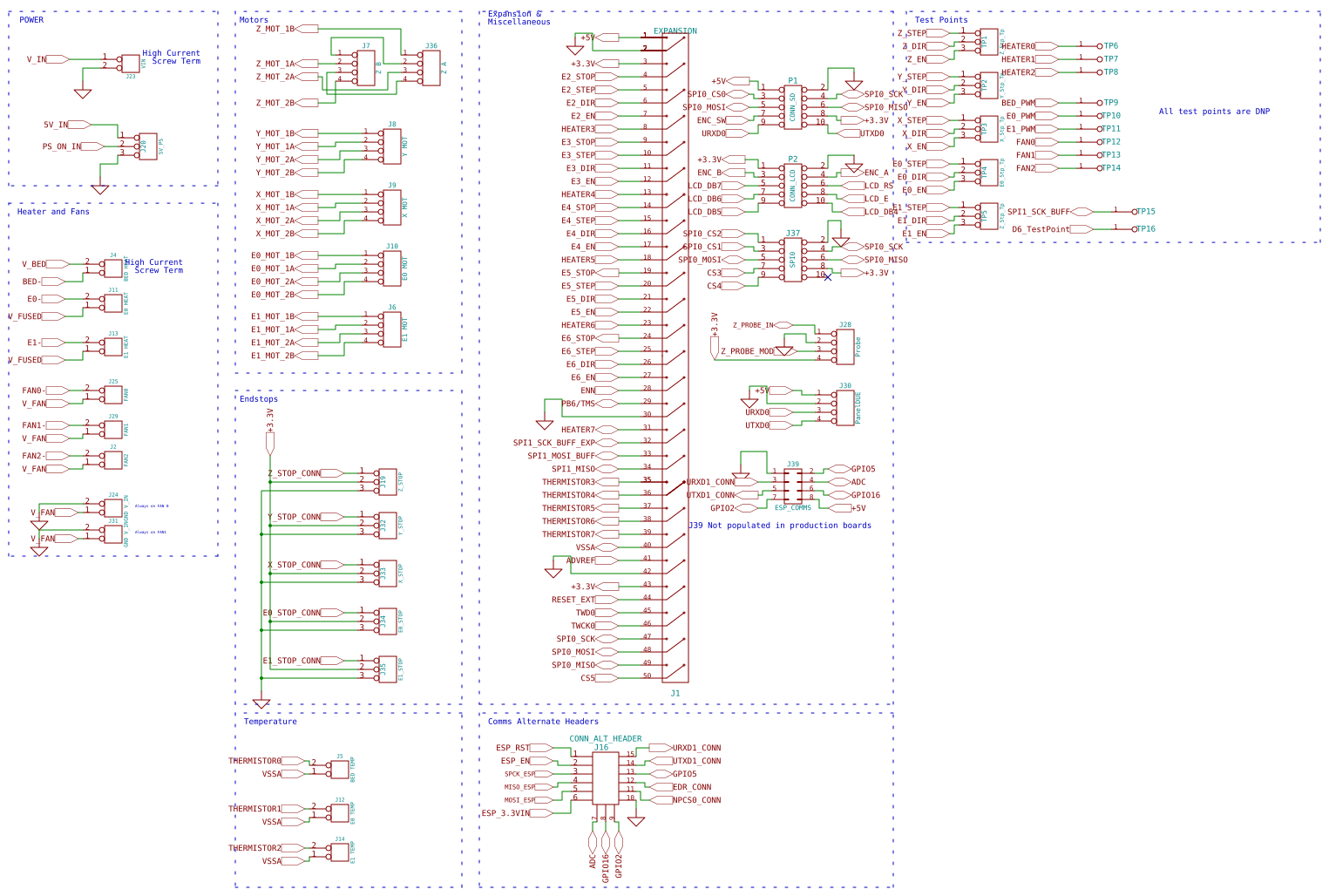Select the J23 VIN screw terminal connector
Image resolution: width=1329 pixels, height=896 pixels.
point(130,63)
